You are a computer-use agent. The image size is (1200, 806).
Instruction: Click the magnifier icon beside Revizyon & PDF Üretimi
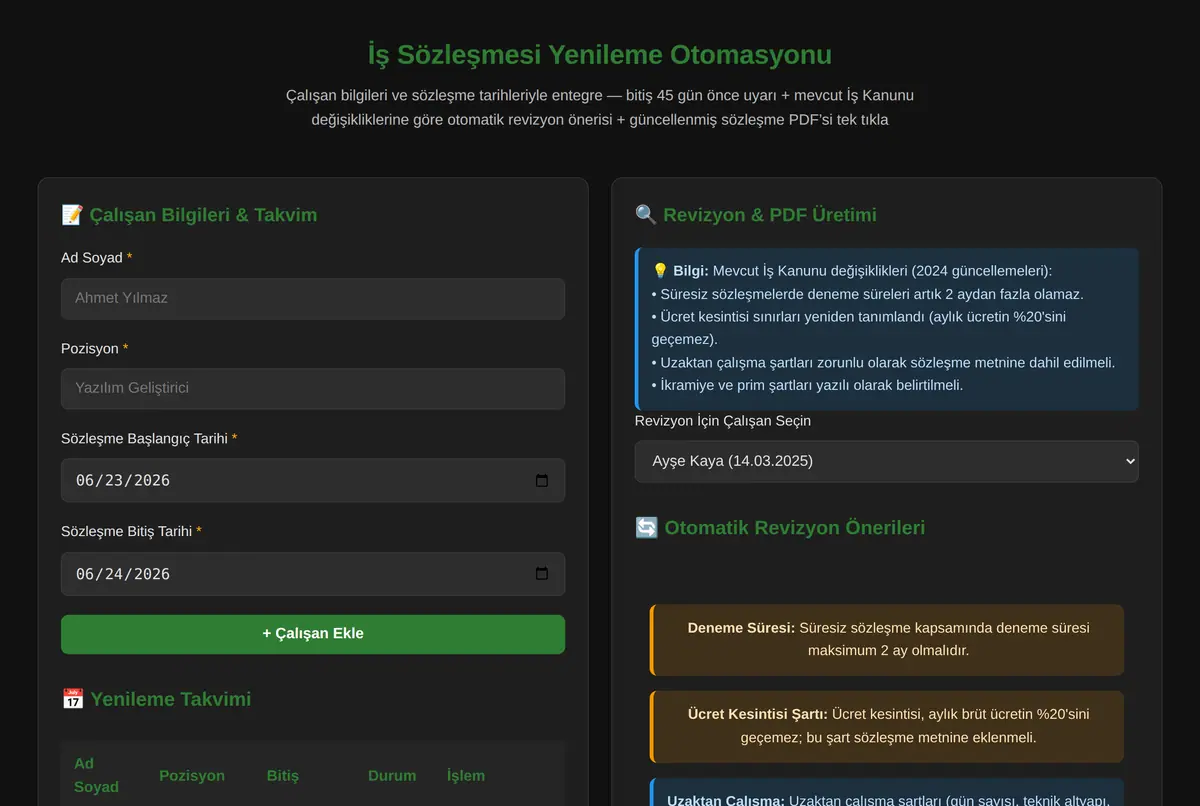point(646,215)
